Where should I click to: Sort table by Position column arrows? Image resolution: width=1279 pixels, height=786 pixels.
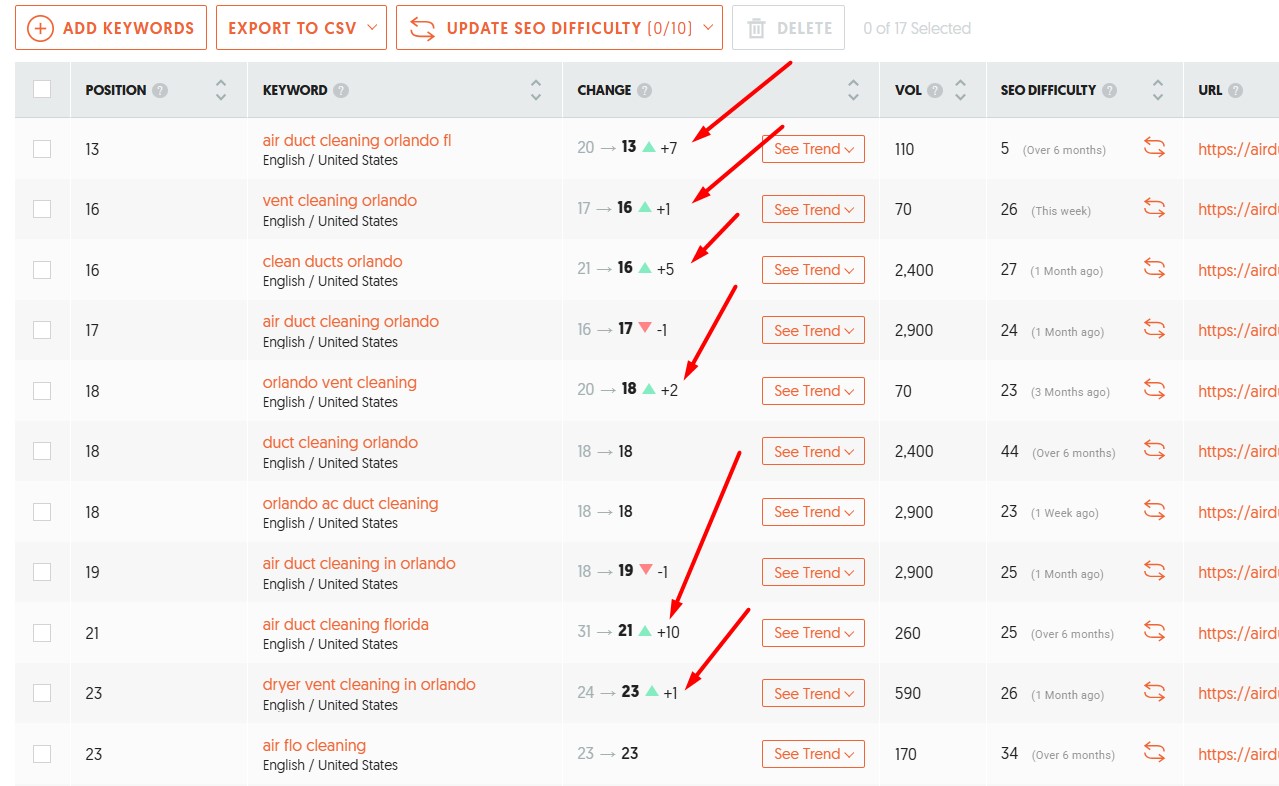(x=221, y=90)
